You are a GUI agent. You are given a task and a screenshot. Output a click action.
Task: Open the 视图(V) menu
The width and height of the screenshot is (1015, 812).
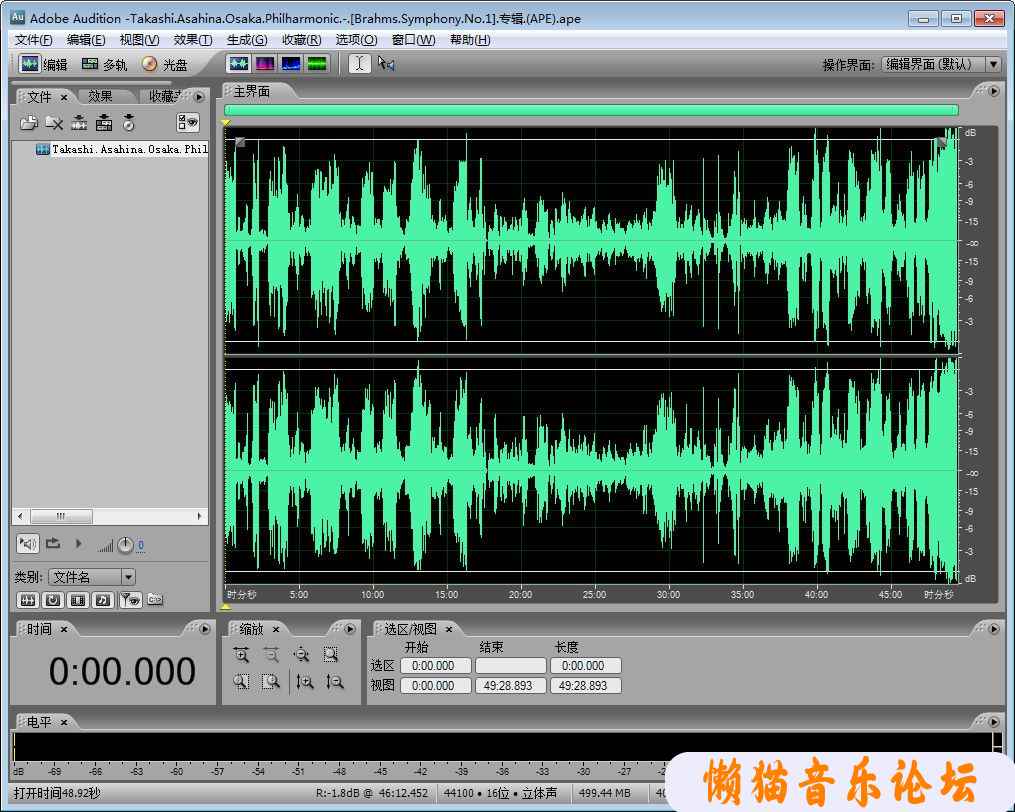[x=139, y=39]
